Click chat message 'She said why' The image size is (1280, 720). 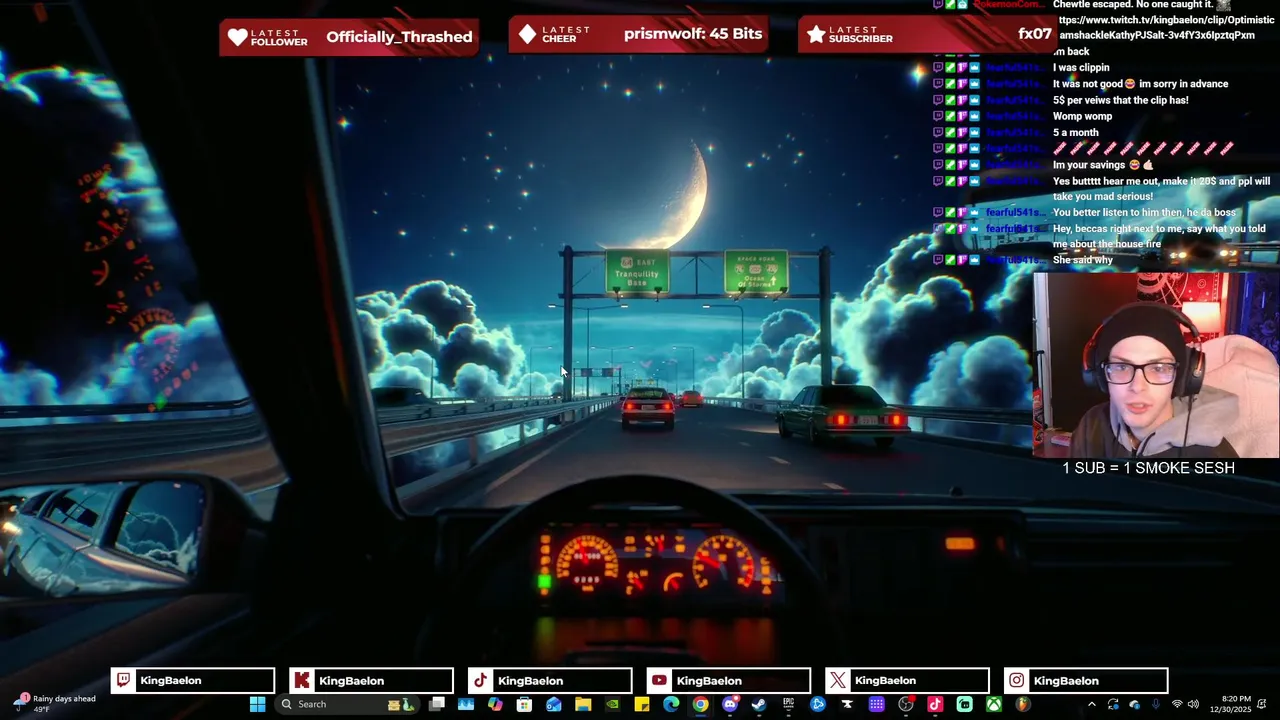(1082, 260)
